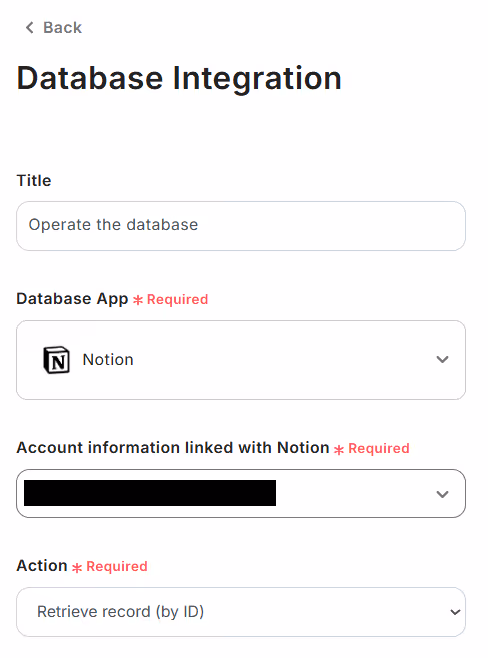Click the red asterisk beside Database App
488x658 pixels.
138,300
